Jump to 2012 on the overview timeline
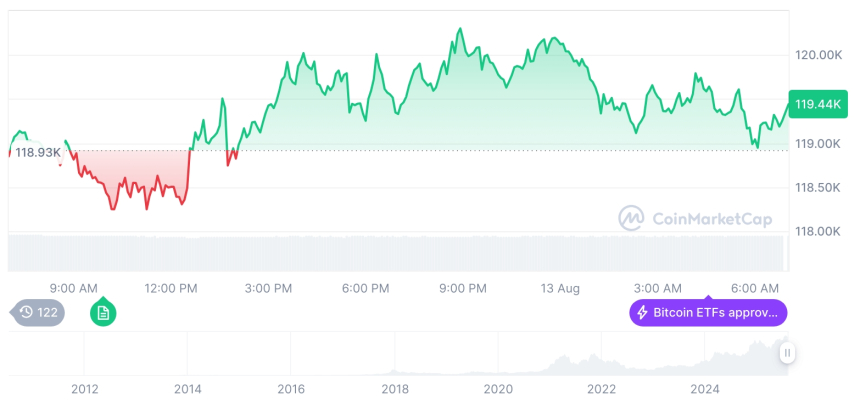The height and width of the screenshot is (401, 860). (84, 388)
